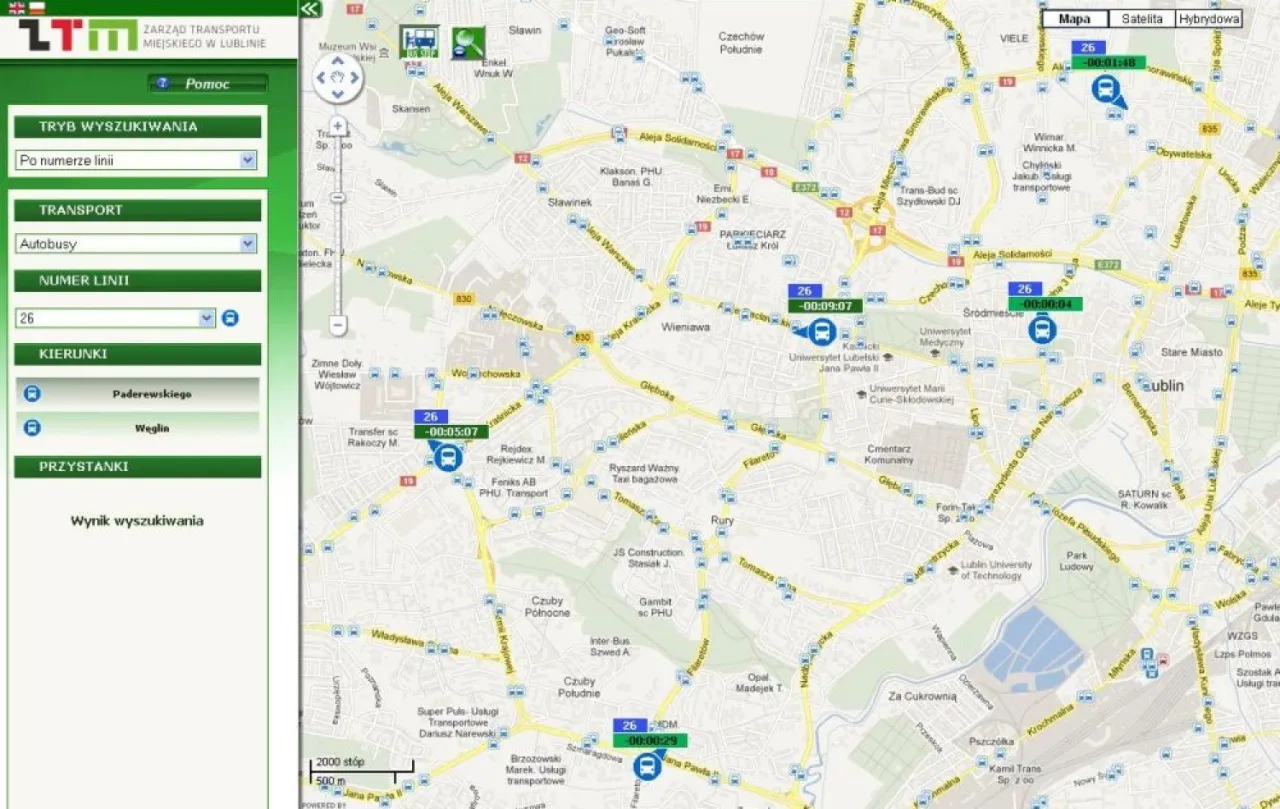
Task: Click the zoom-in plus on the map zoom slider
Action: tap(337, 124)
